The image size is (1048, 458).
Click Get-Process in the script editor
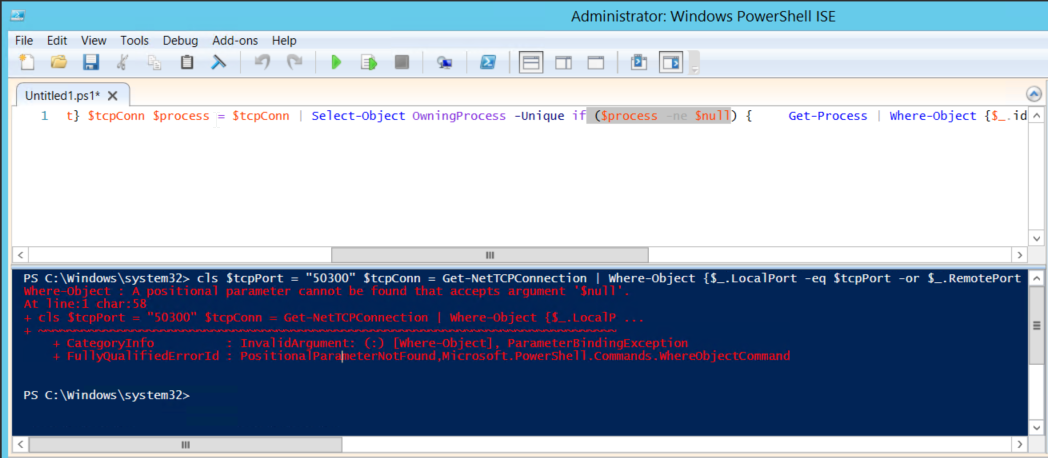[x=827, y=116]
